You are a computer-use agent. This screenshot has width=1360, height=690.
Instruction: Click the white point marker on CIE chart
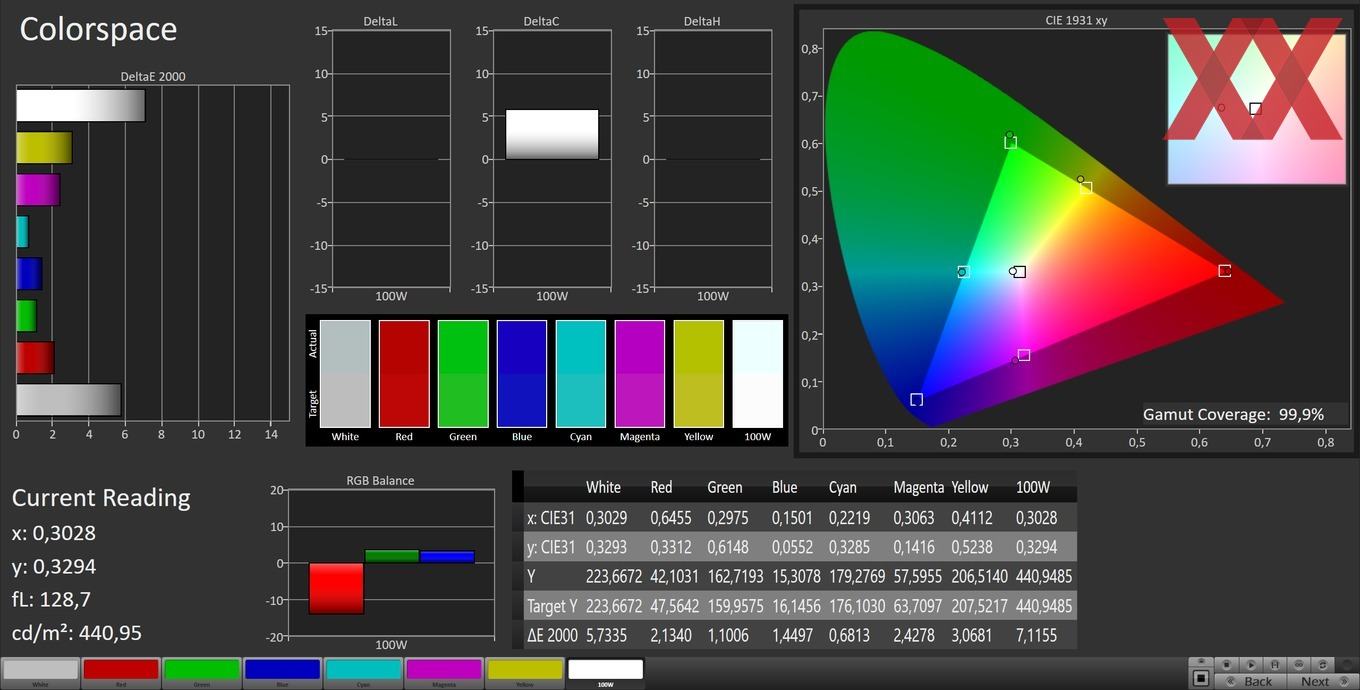tap(1019, 272)
